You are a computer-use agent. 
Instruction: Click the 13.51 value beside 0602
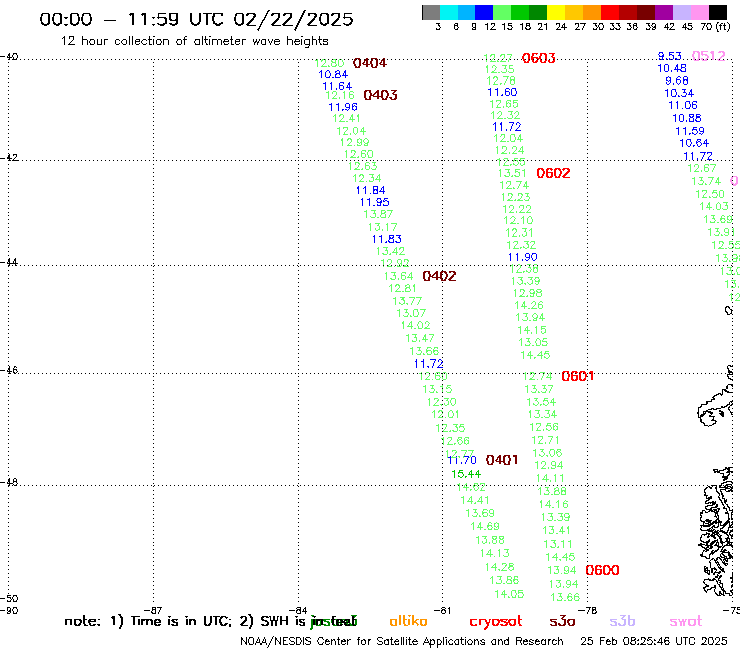click(x=512, y=173)
